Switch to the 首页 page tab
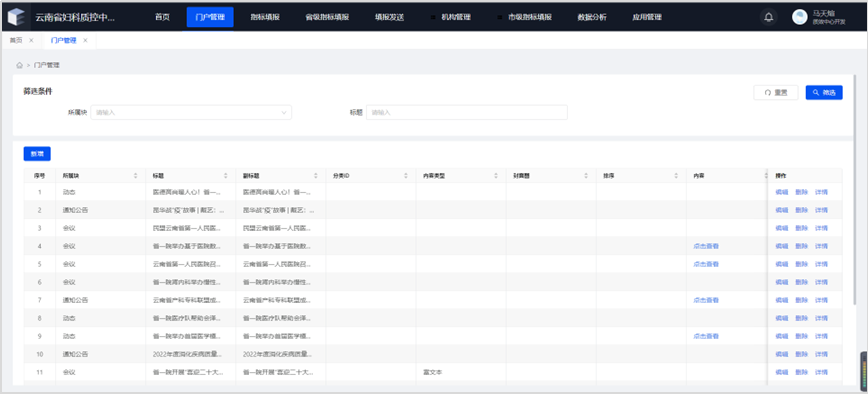The height and width of the screenshot is (394, 868). tap(16, 40)
